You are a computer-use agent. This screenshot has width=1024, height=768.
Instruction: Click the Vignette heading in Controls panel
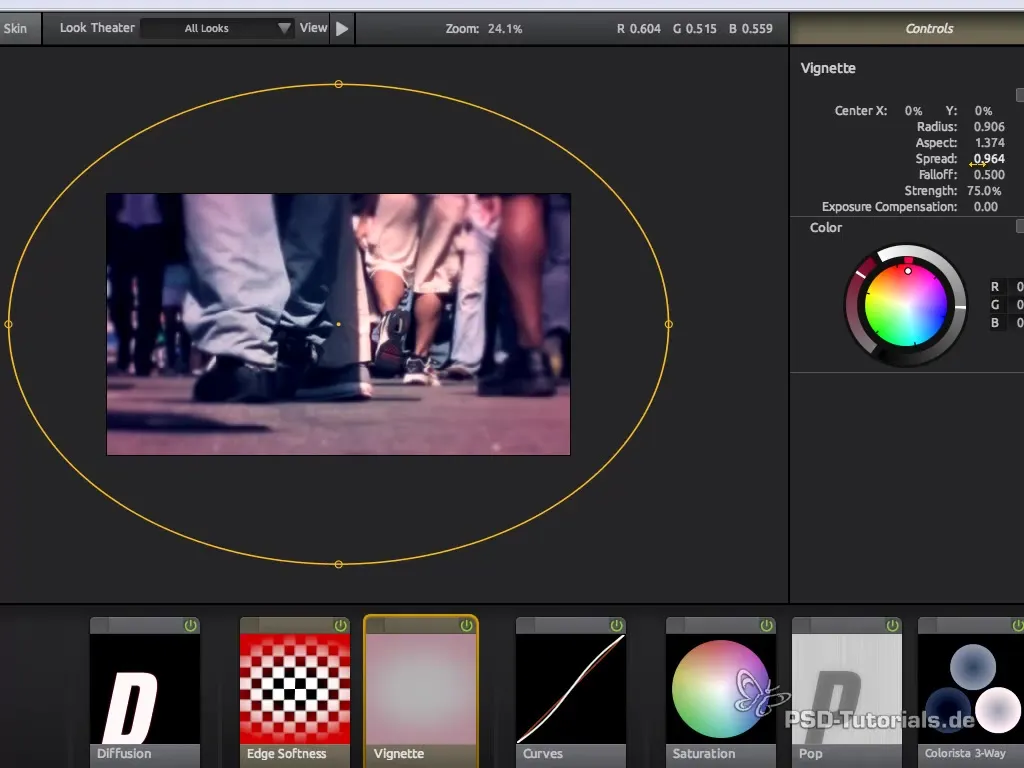[x=827, y=68]
